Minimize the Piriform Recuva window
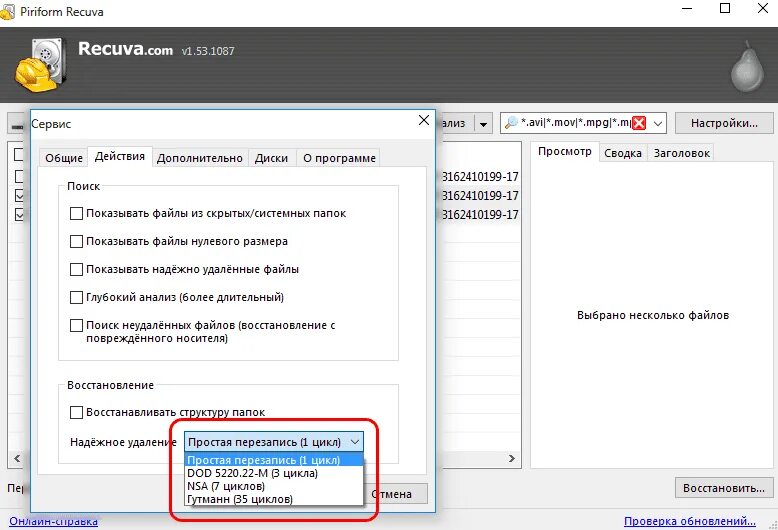The image size is (778, 530). pyautogui.click(x=687, y=8)
